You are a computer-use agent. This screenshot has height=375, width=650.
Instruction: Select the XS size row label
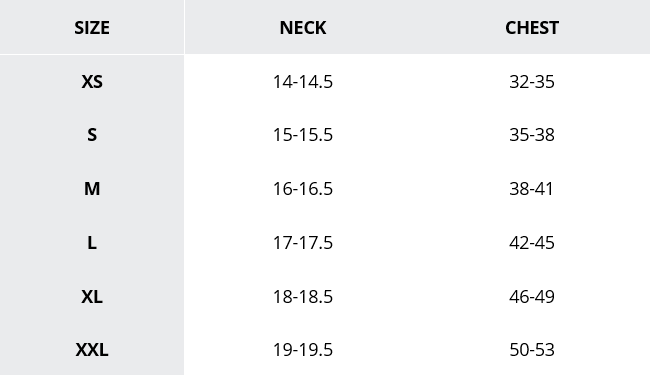92,82
